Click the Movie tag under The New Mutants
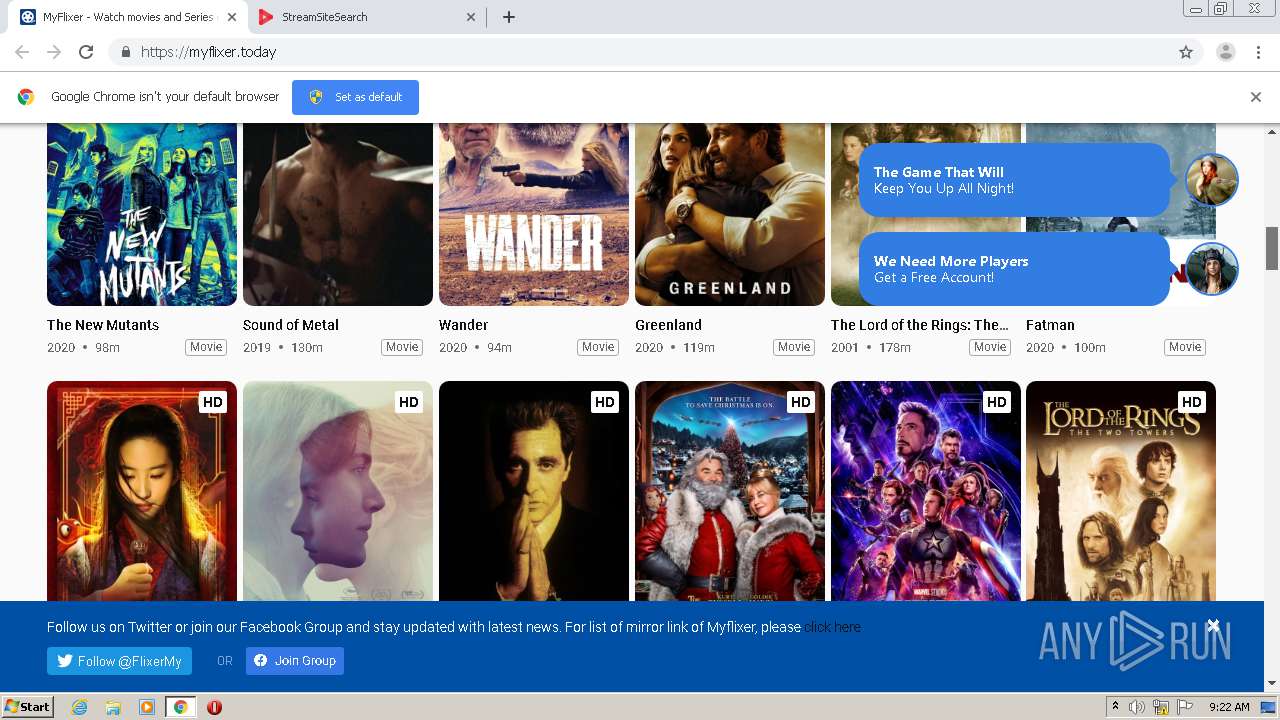 coord(206,347)
